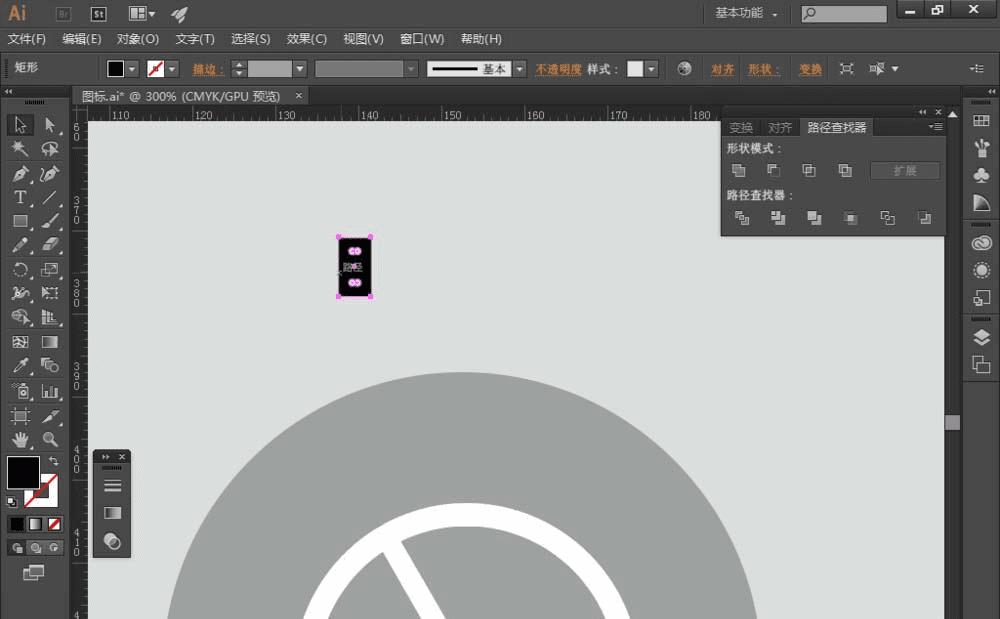
Task: Select the Symbol Sprayer tool
Action: [20, 391]
